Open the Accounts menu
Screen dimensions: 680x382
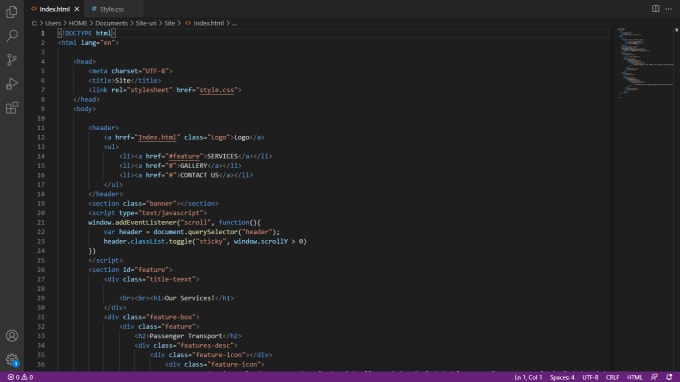12,336
